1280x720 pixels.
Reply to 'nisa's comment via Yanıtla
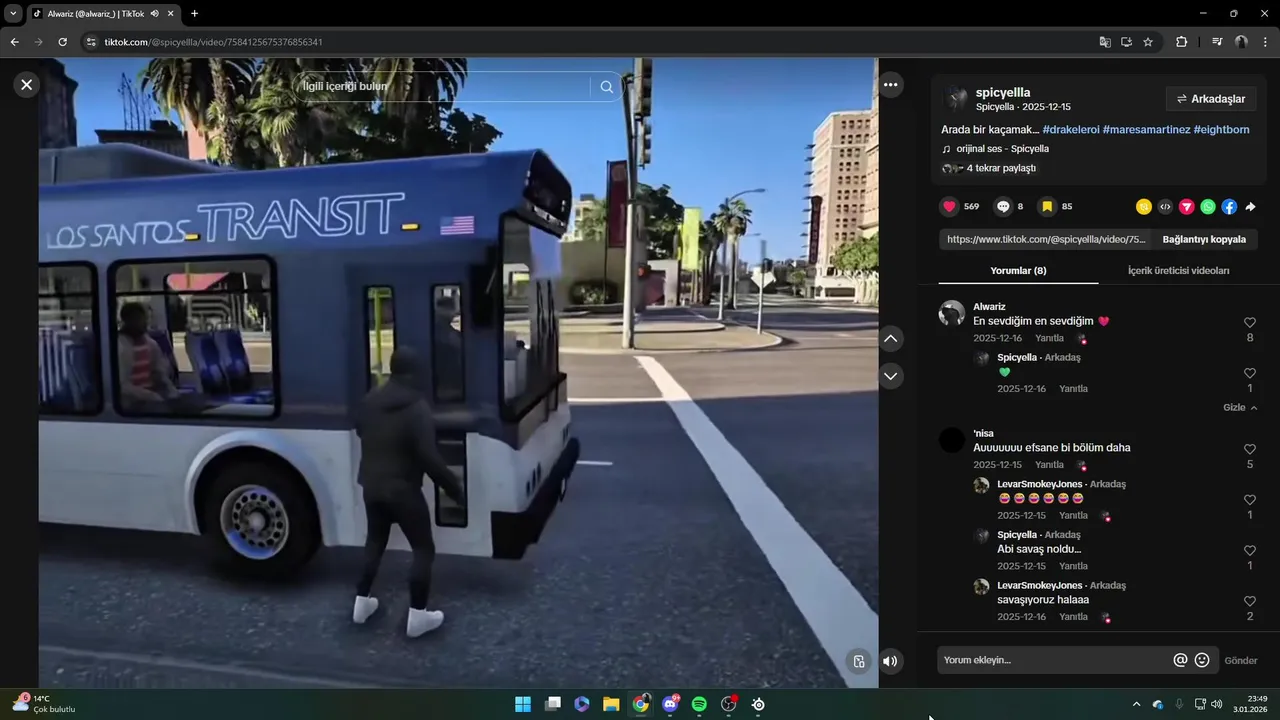pos(1049,465)
